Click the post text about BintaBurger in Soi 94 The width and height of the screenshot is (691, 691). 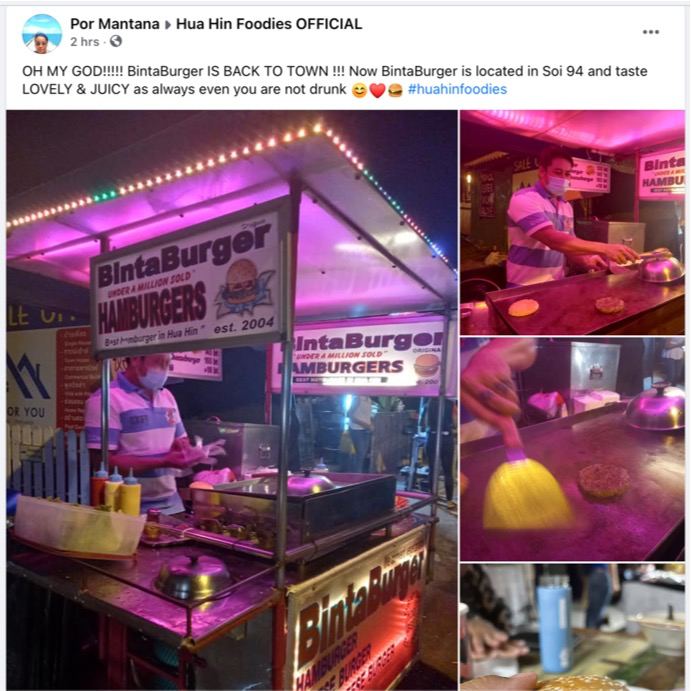click(x=334, y=80)
